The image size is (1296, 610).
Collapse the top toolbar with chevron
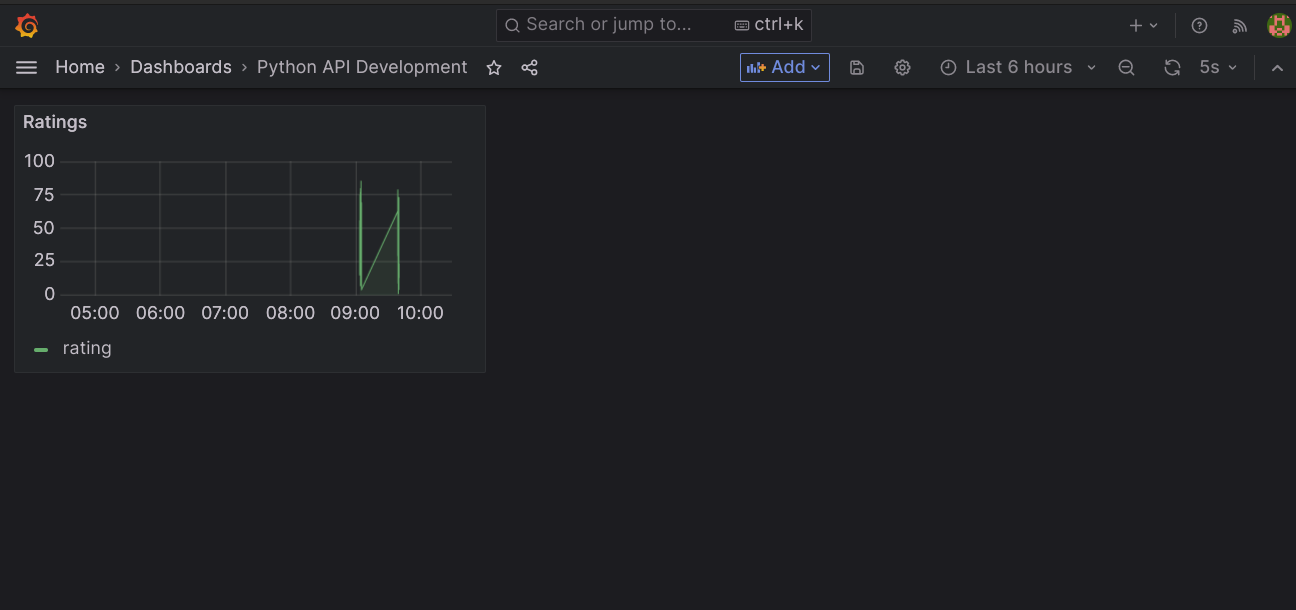[x=1277, y=67]
